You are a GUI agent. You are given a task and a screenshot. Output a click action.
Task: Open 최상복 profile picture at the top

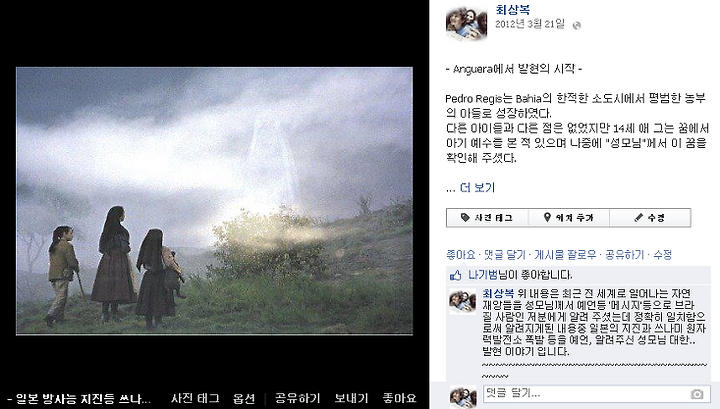(467, 23)
